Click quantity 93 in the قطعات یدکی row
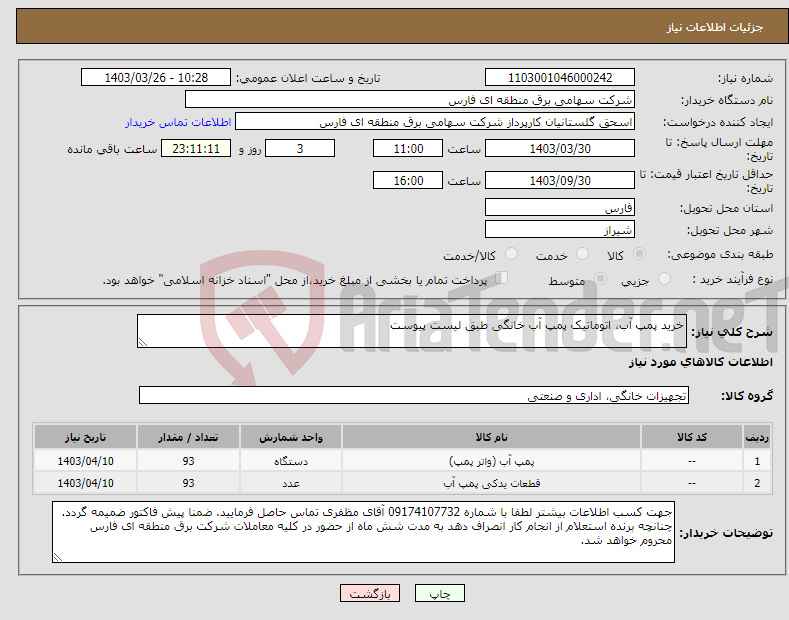This screenshot has width=789, height=620. point(188,483)
